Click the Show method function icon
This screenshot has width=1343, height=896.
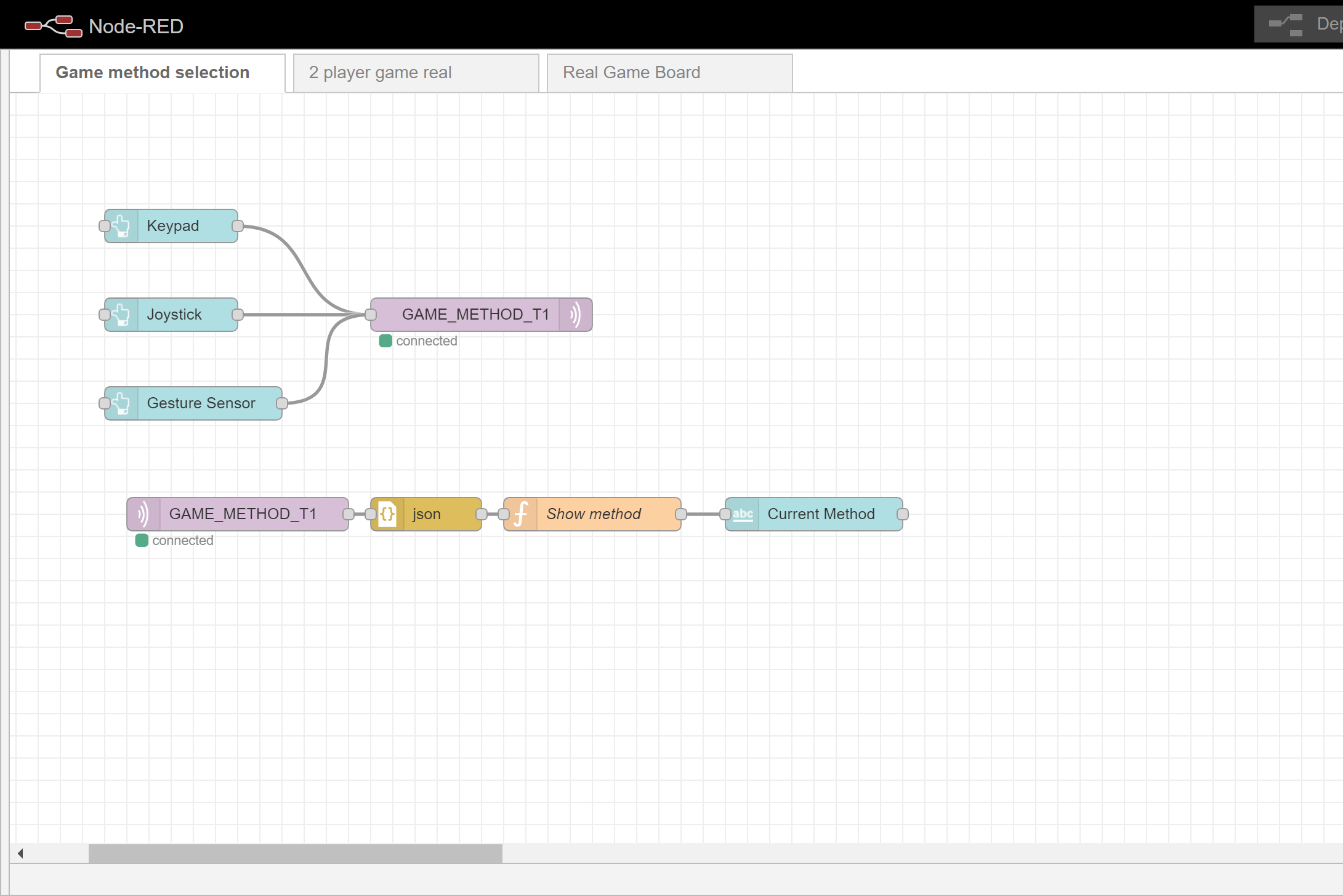521,514
